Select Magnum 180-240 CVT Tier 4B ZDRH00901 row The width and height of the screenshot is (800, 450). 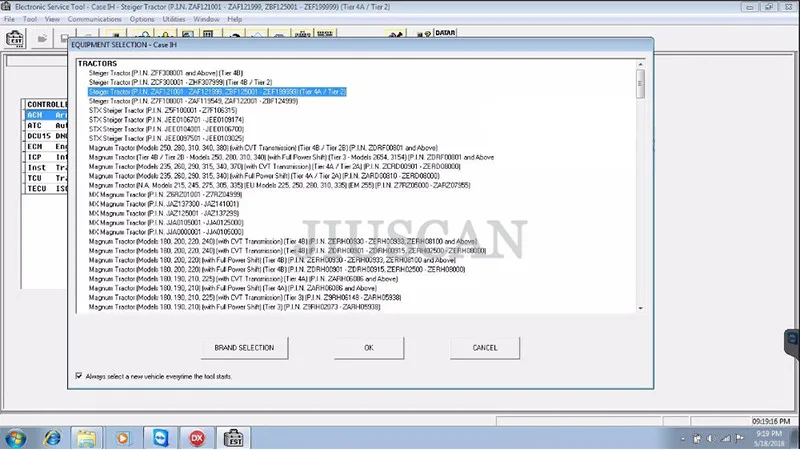click(287, 251)
